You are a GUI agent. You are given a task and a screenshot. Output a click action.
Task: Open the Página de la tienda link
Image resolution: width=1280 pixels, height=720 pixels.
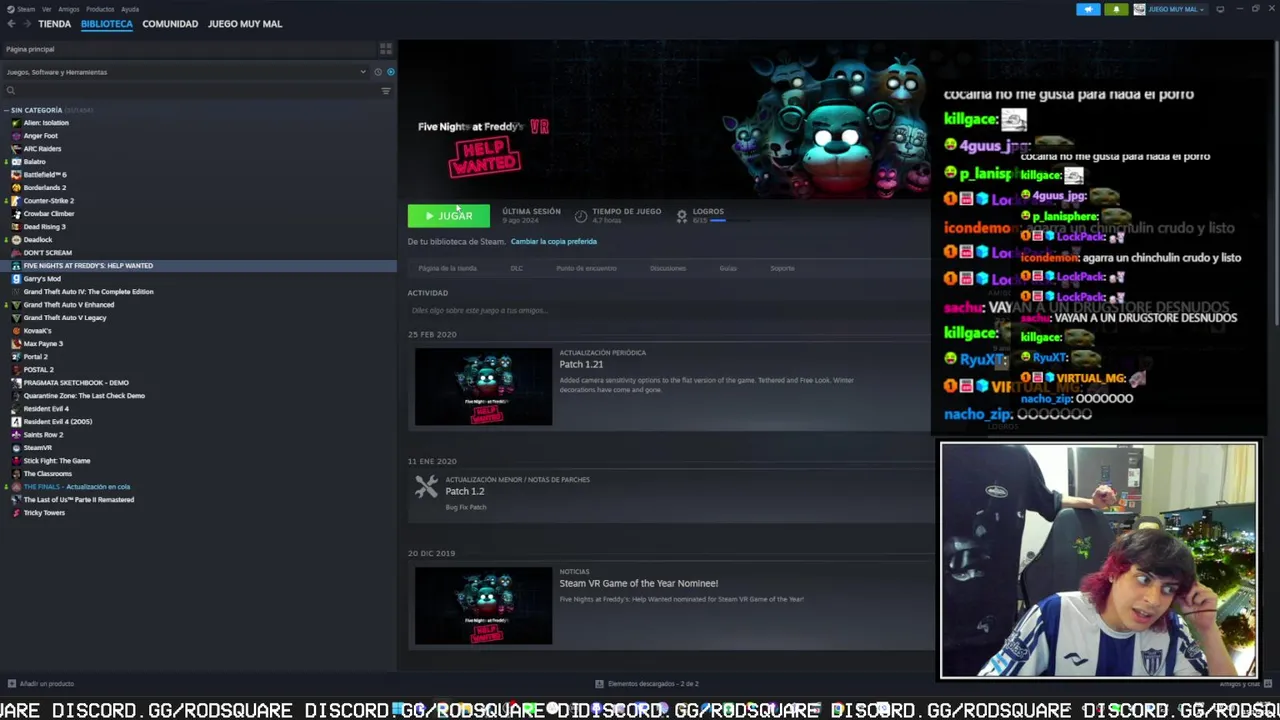click(x=447, y=268)
